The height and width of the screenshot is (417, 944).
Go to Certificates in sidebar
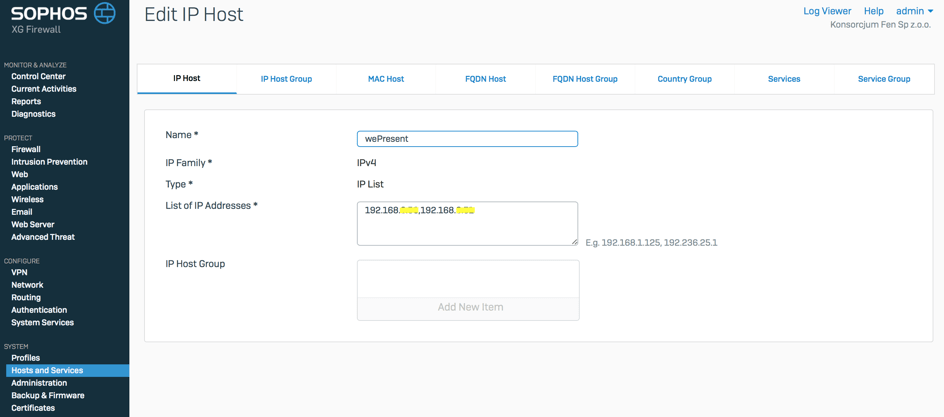[33, 408]
